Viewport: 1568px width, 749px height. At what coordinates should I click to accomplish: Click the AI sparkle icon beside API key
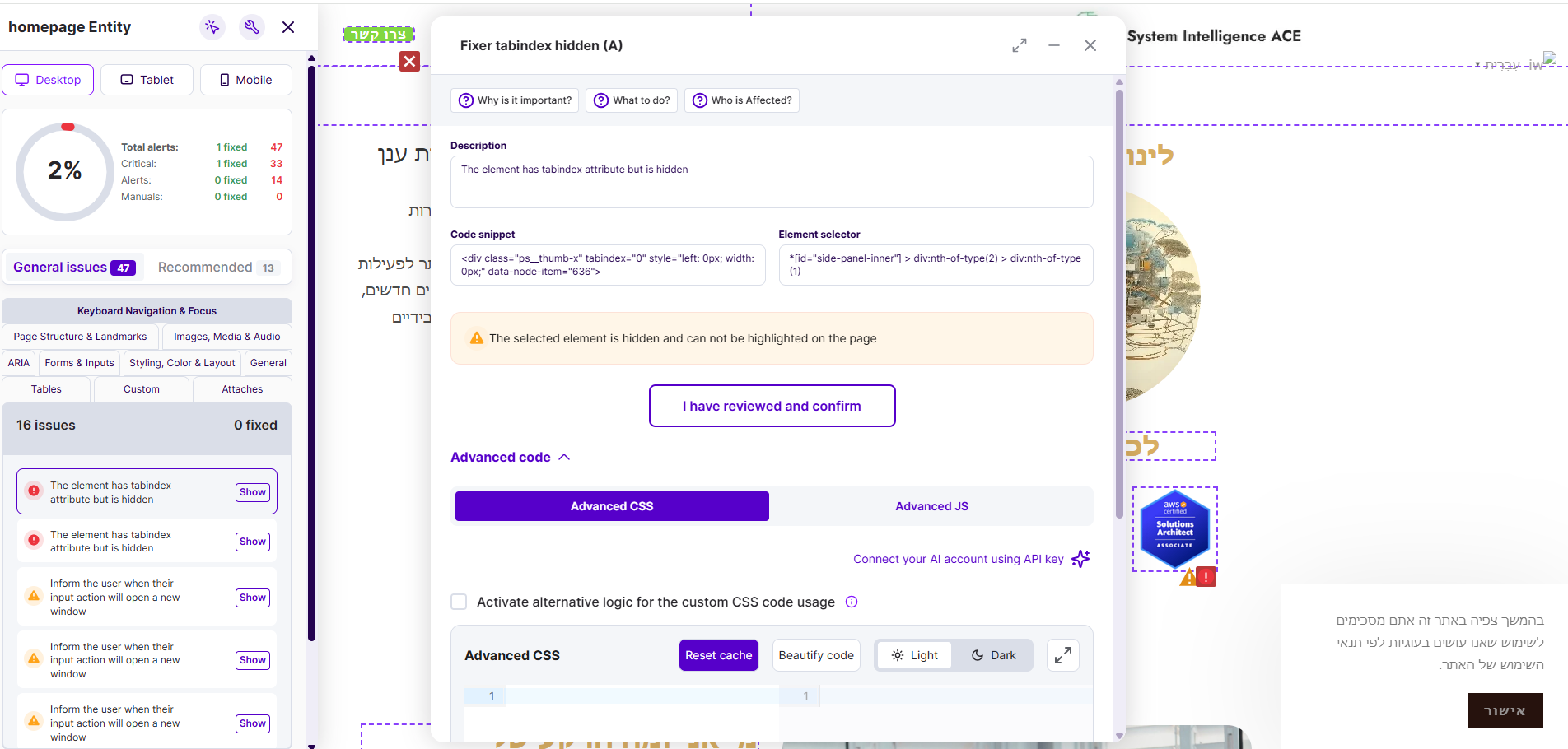tap(1080, 559)
